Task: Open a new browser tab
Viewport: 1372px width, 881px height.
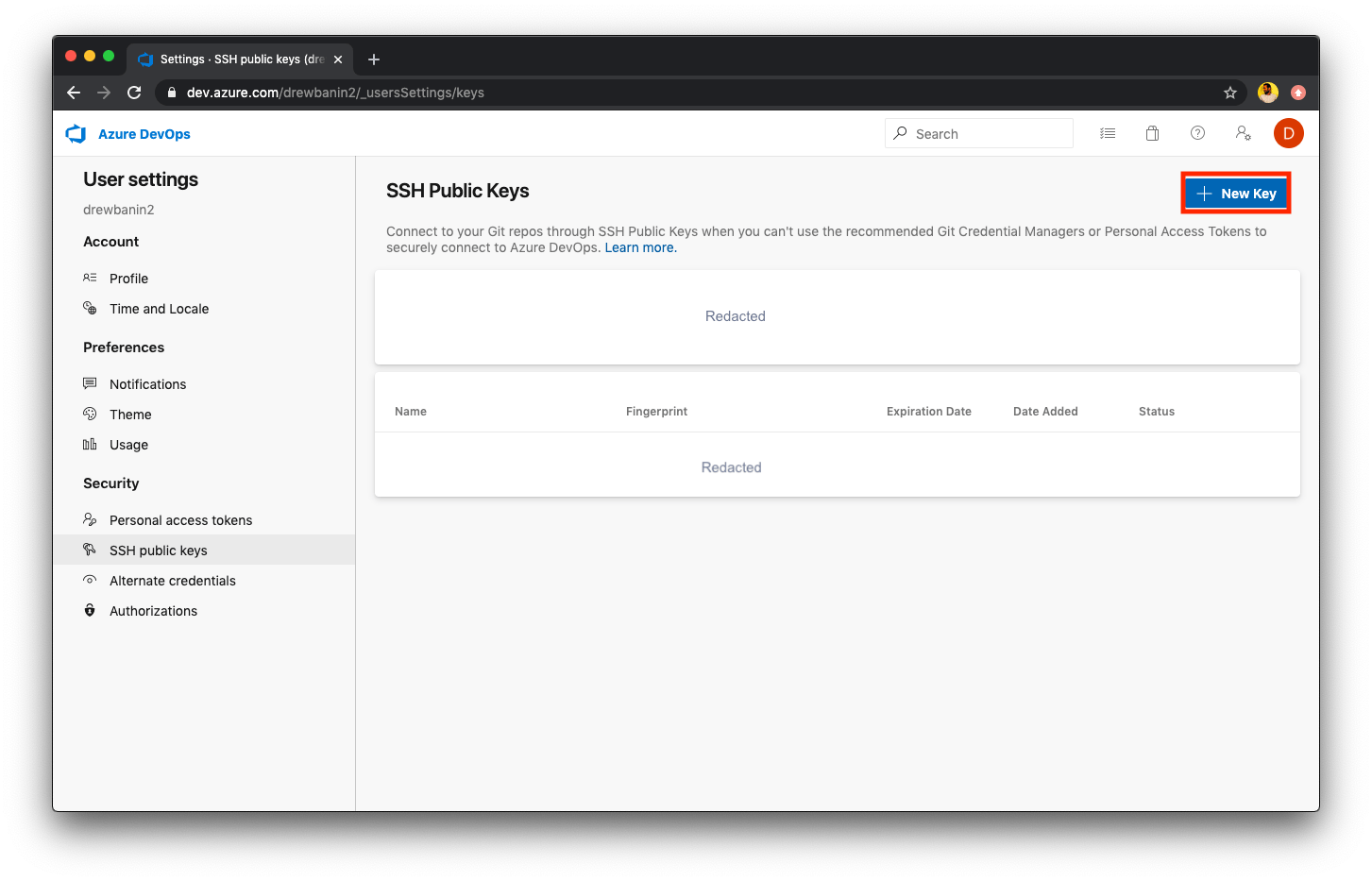Action: point(373,59)
